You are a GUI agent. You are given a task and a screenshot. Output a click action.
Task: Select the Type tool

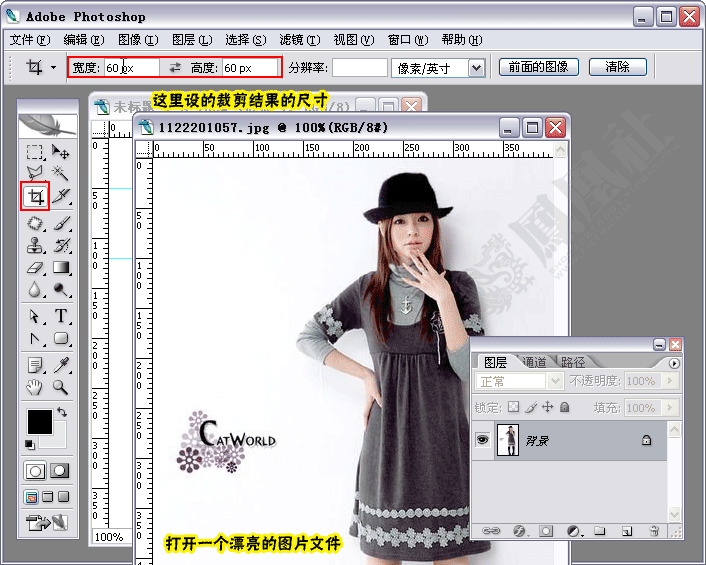(x=61, y=316)
